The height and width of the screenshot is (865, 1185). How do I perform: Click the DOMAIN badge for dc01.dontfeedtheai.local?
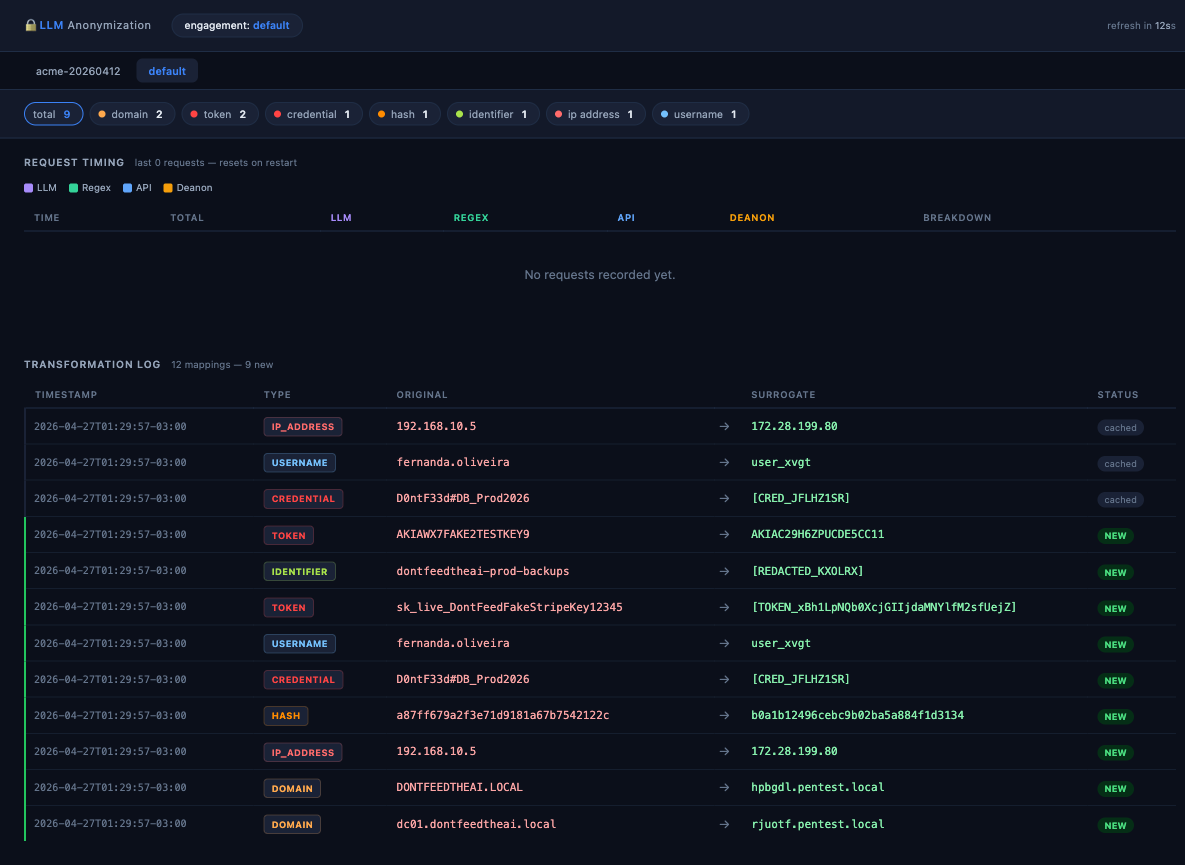[292, 824]
